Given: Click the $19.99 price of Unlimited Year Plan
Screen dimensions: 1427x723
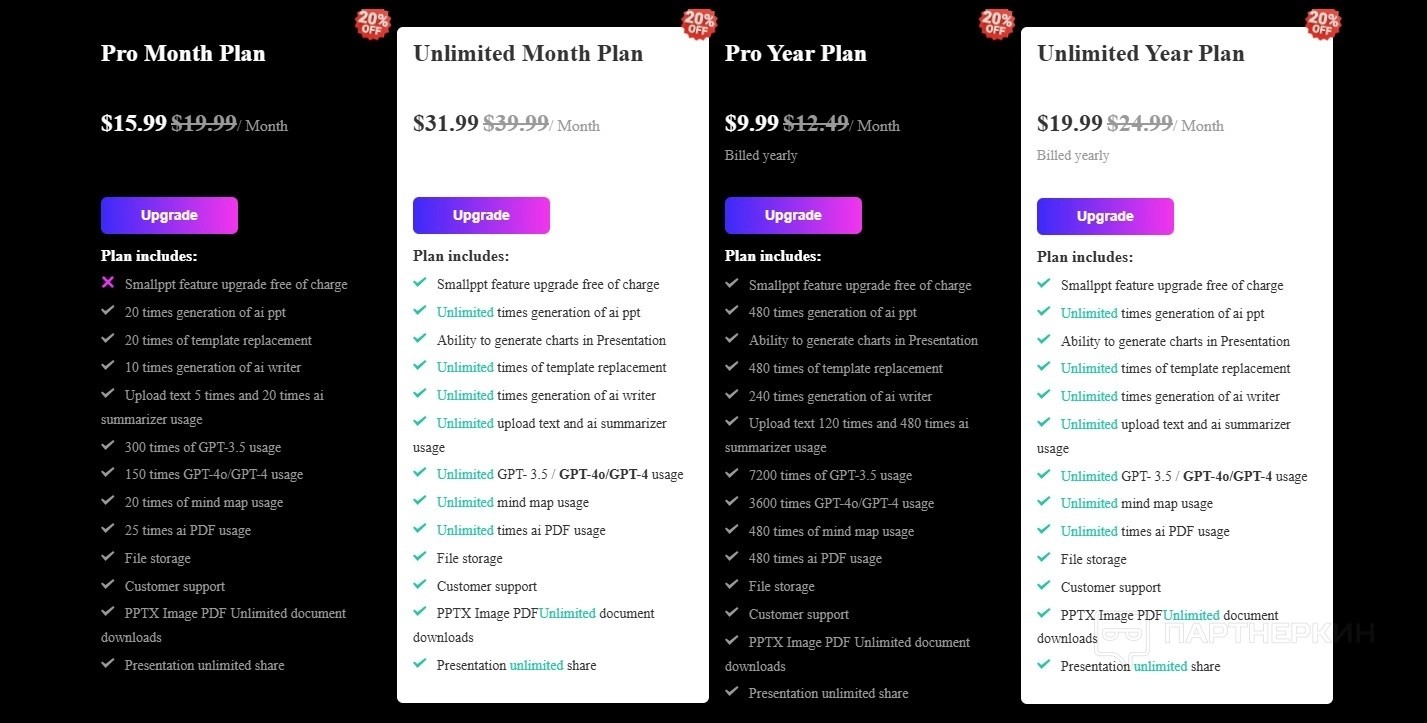Looking at the screenshot, I should (1069, 123).
